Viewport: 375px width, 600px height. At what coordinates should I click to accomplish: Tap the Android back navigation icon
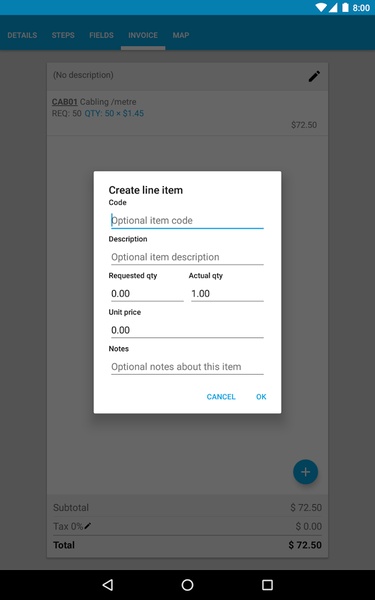pyautogui.click(x=108, y=584)
